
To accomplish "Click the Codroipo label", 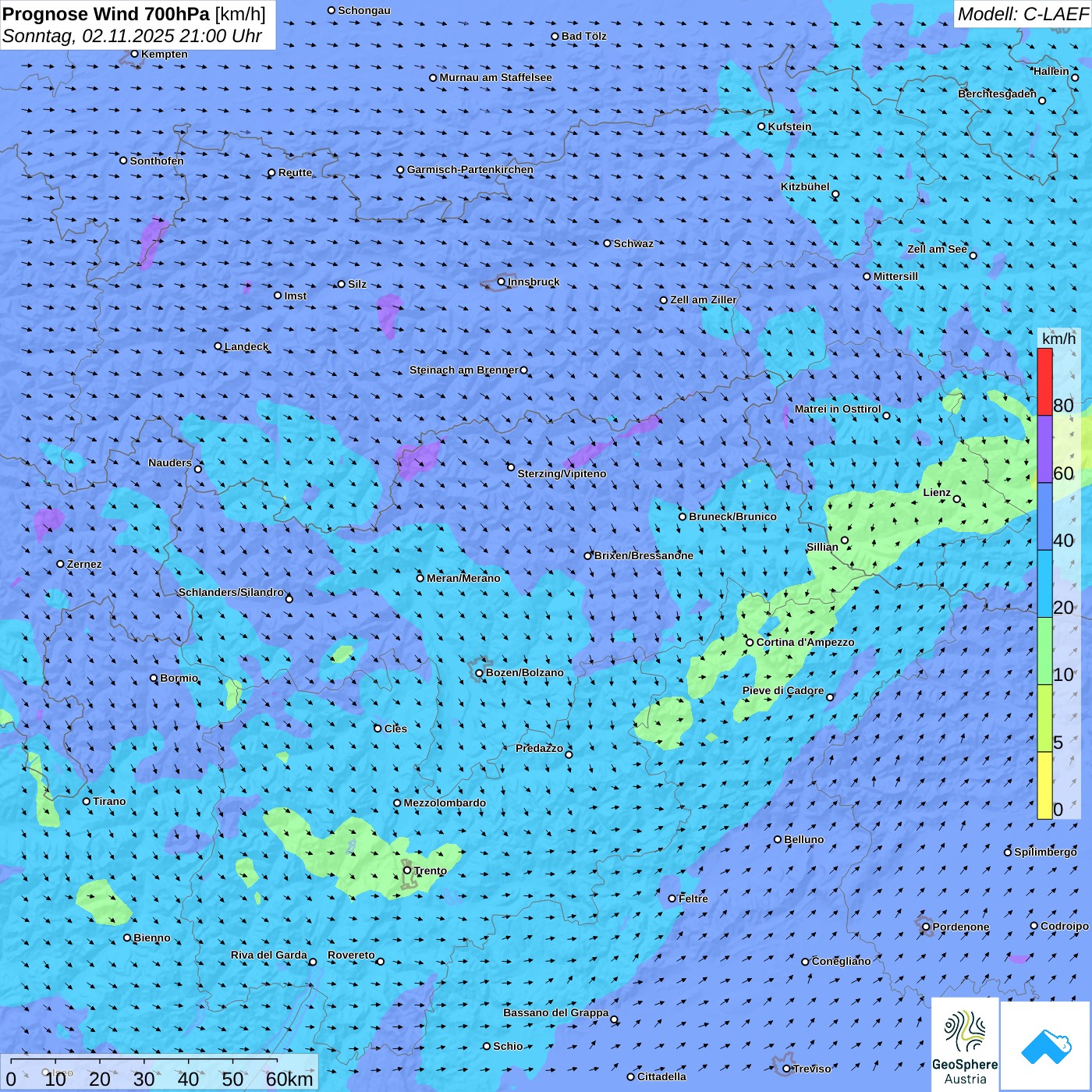I will 1065,926.
